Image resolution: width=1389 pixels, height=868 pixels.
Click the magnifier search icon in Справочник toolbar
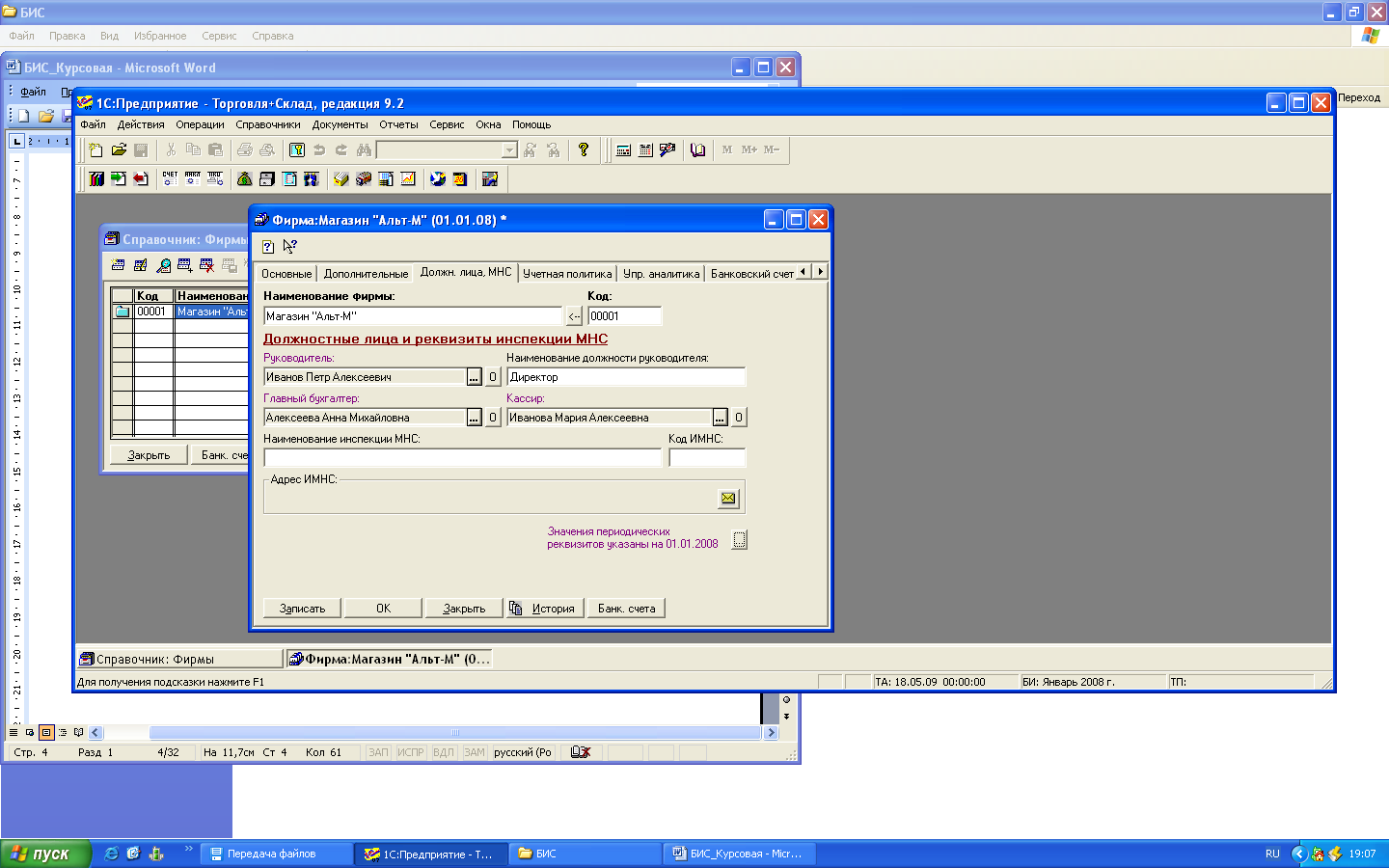(164, 265)
